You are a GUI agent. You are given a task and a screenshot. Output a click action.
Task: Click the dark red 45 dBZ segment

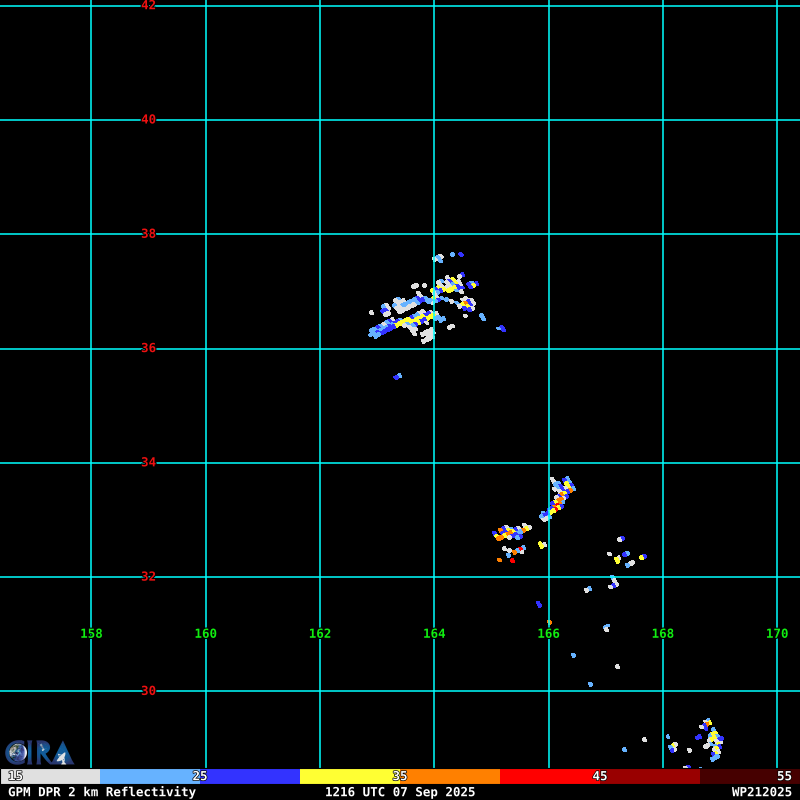[x=650, y=776]
